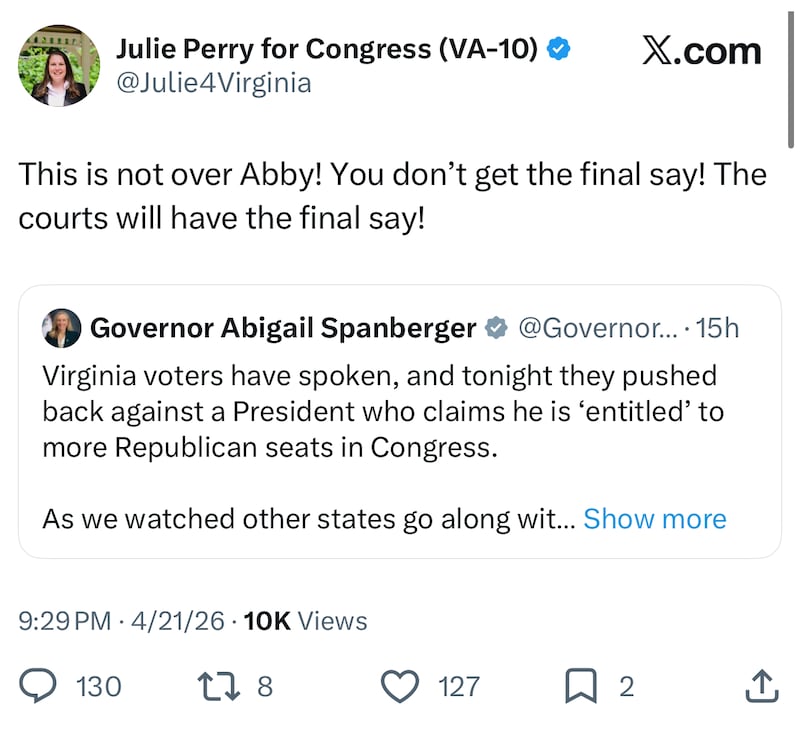Click the 9:29 PM post timestamp
Screen dimensions: 800x740
65,621
